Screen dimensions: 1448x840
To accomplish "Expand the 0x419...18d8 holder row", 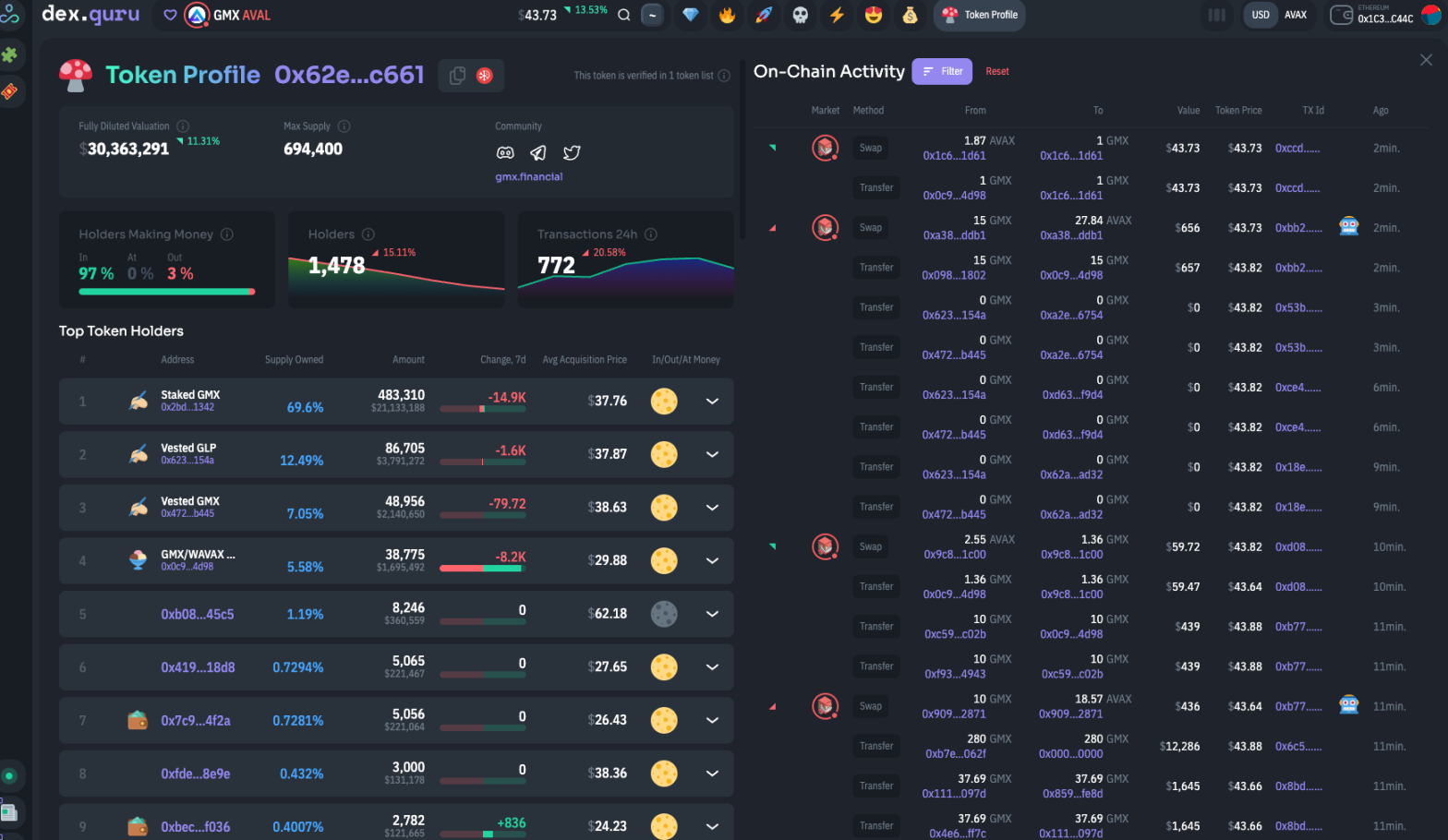I will click(712, 666).
